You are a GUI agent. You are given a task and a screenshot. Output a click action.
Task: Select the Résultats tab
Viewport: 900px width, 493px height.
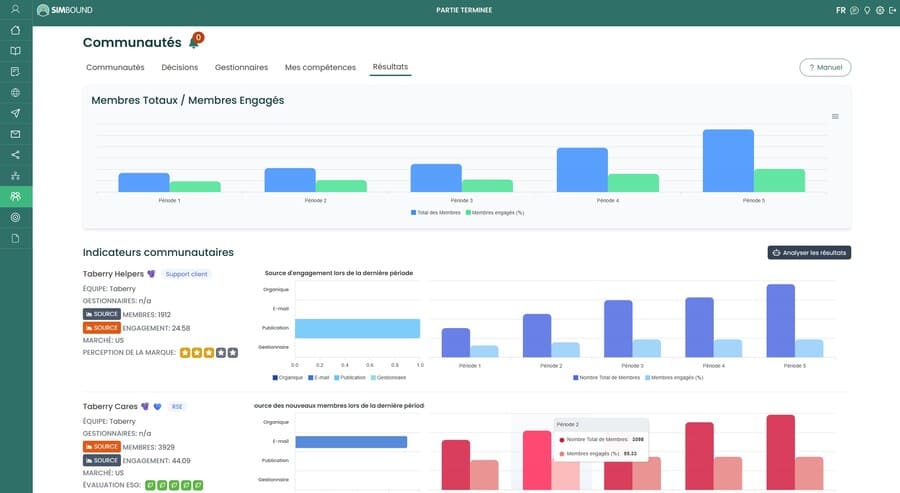pyautogui.click(x=390, y=67)
